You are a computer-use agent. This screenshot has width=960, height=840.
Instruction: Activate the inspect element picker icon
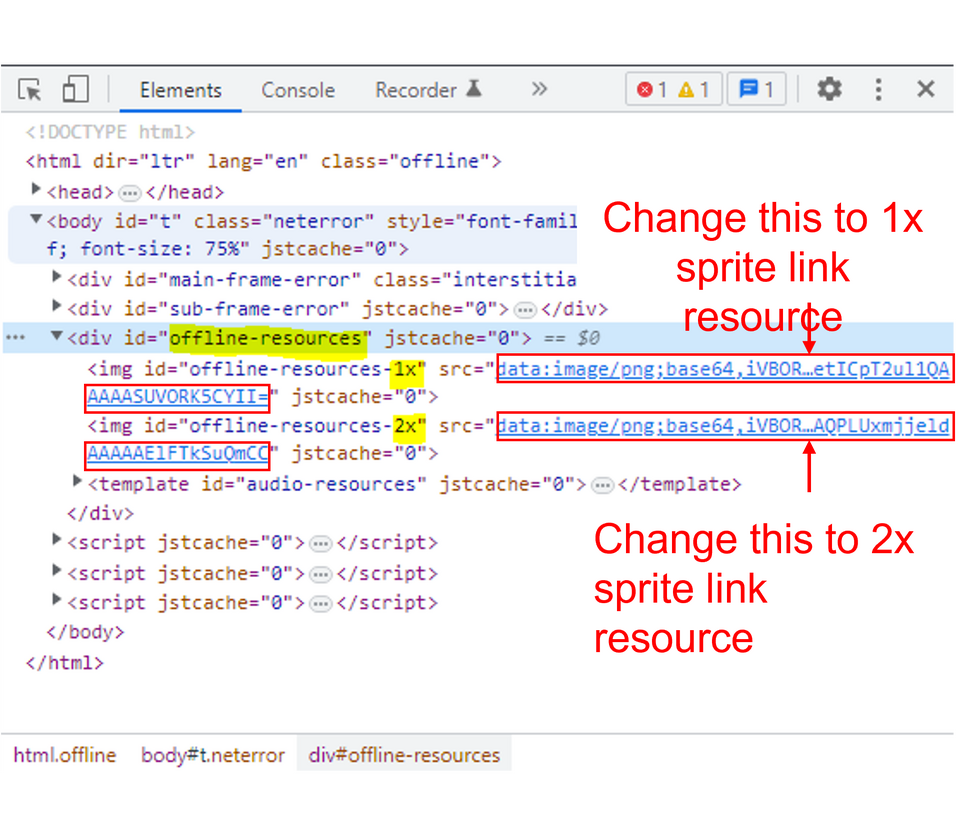(30, 90)
